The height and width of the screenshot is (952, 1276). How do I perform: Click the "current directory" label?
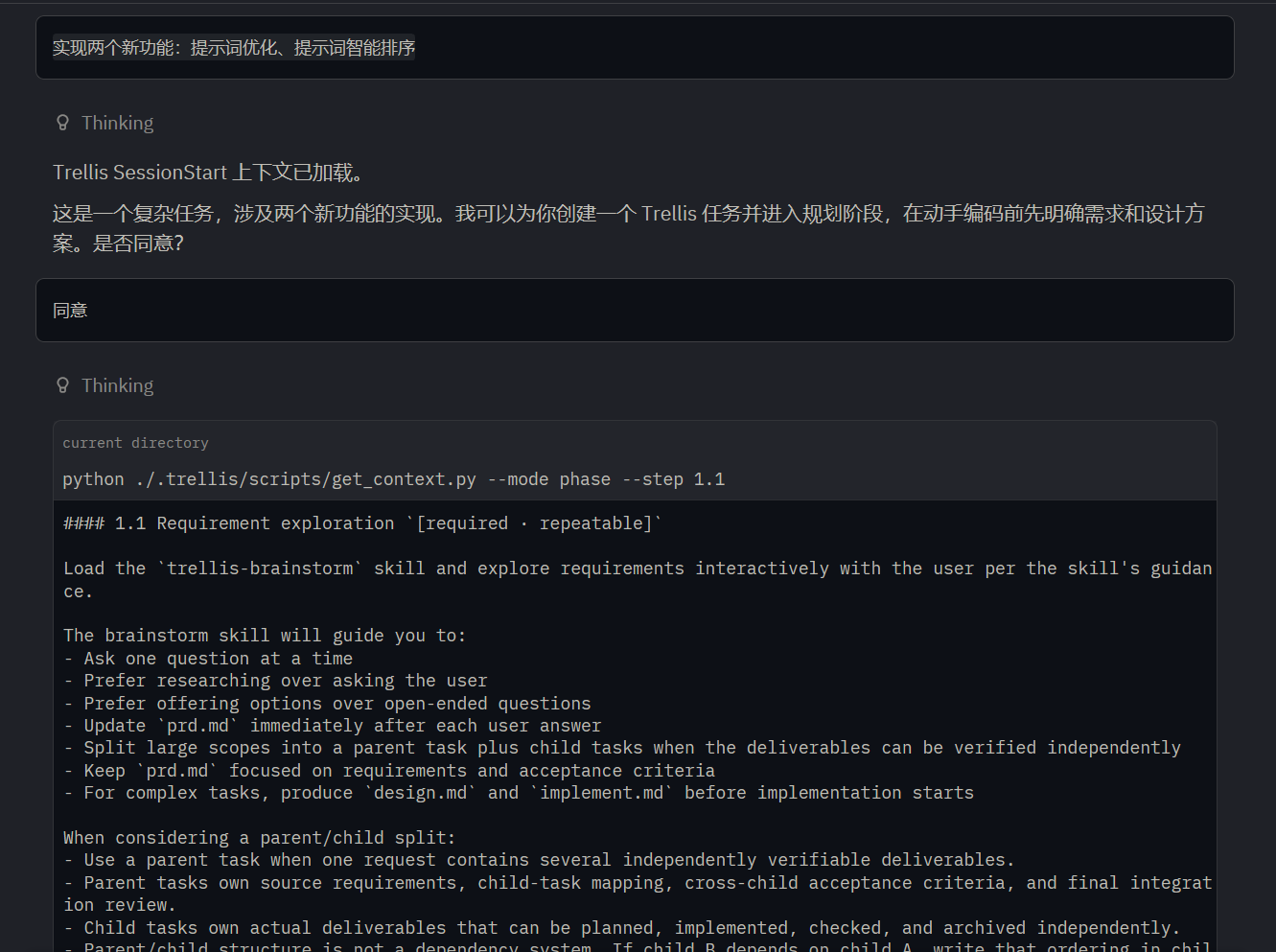tap(135, 443)
